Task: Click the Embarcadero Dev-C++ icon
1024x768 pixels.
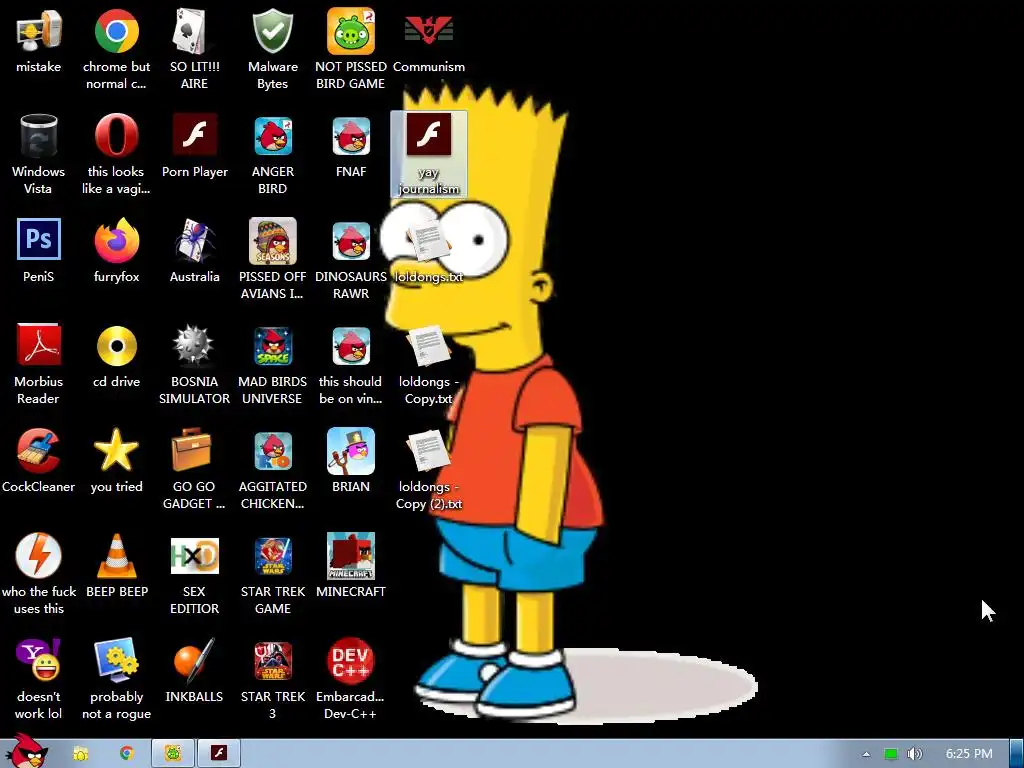Action: point(351,660)
